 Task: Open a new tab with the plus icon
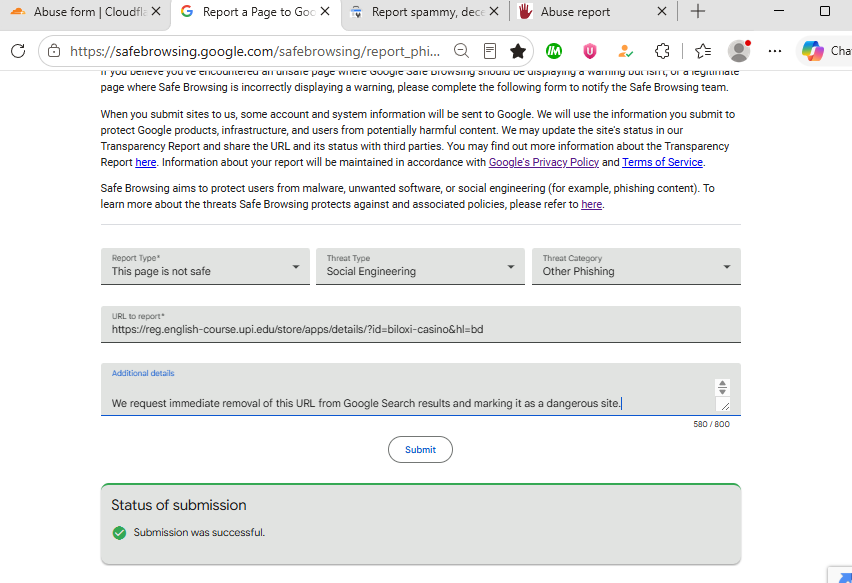coord(698,11)
